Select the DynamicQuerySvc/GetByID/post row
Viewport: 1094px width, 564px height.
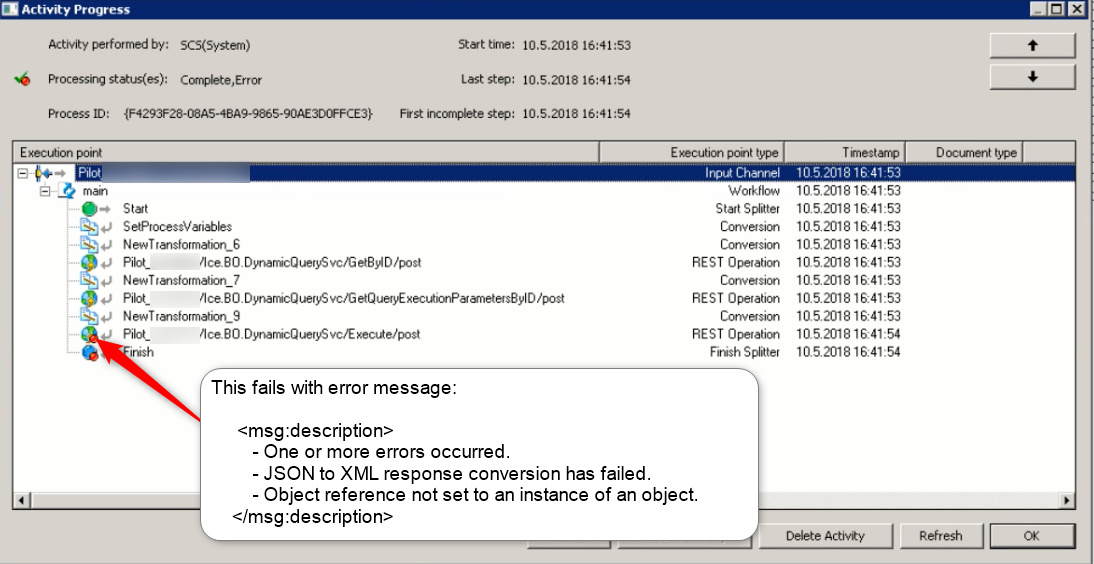(x=544, y=262)
